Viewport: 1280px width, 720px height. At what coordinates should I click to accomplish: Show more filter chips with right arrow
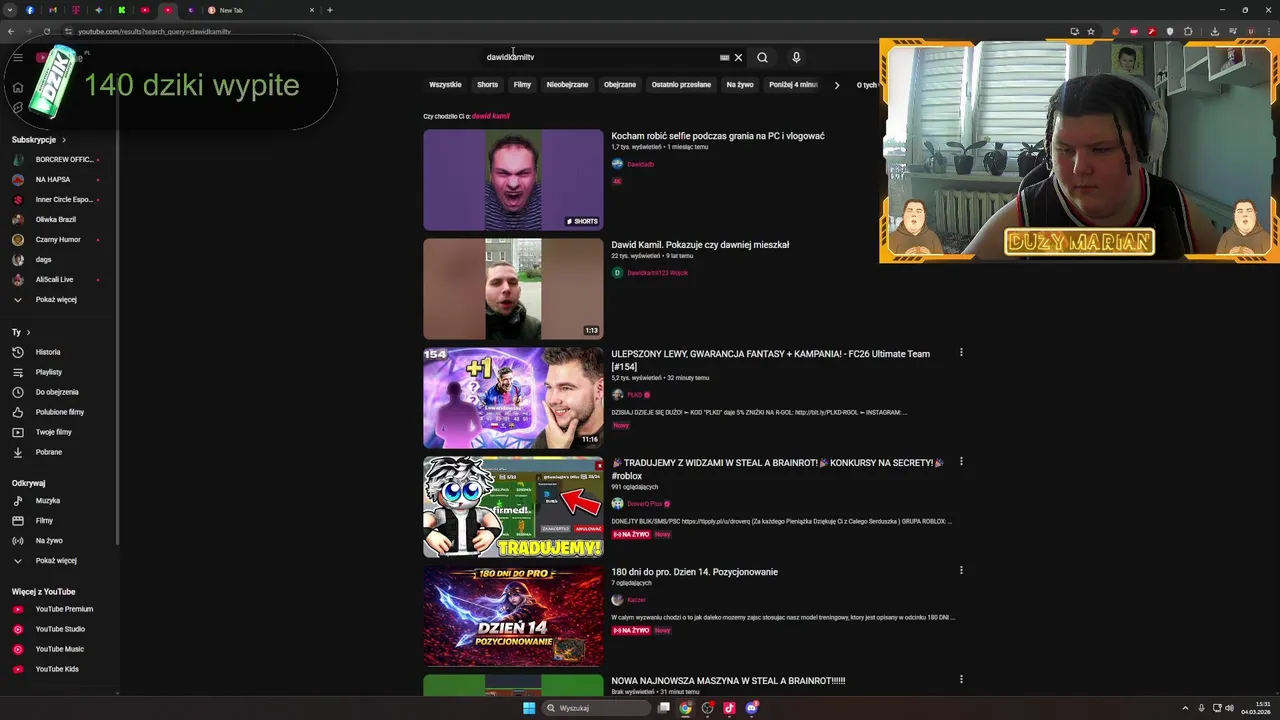coord(837,85)
